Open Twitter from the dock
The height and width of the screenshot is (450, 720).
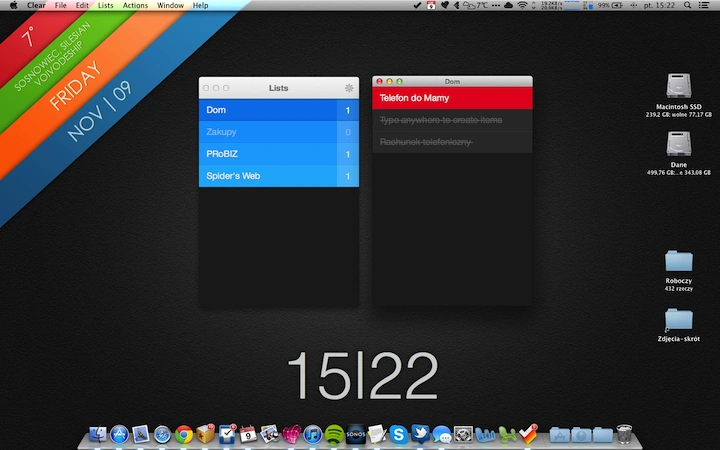[x=420, y=434]
